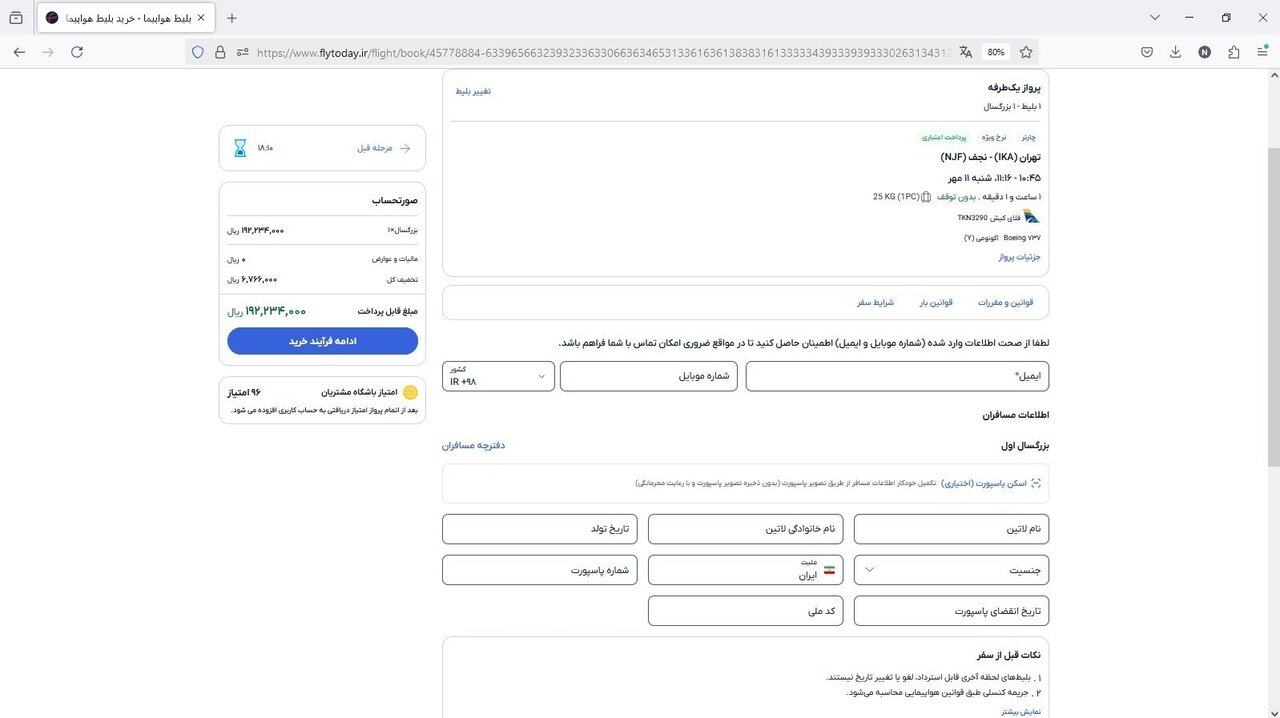Viewport: 1280px width, 718px height.
Task: Click the Firefox account avatar N icon
Action: [1204, 52]
